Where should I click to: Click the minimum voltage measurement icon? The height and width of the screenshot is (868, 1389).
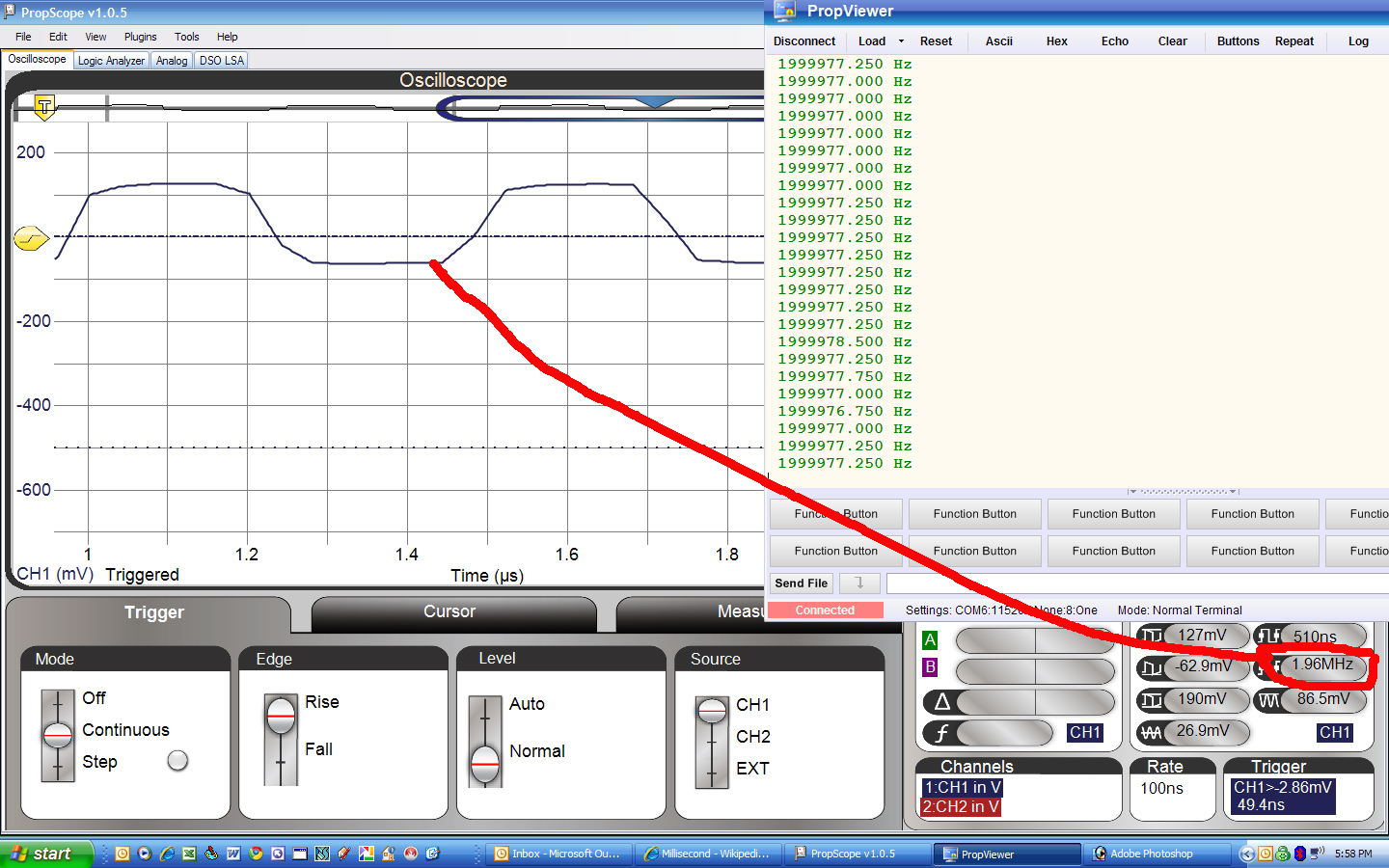click(x=1151, y=668)
